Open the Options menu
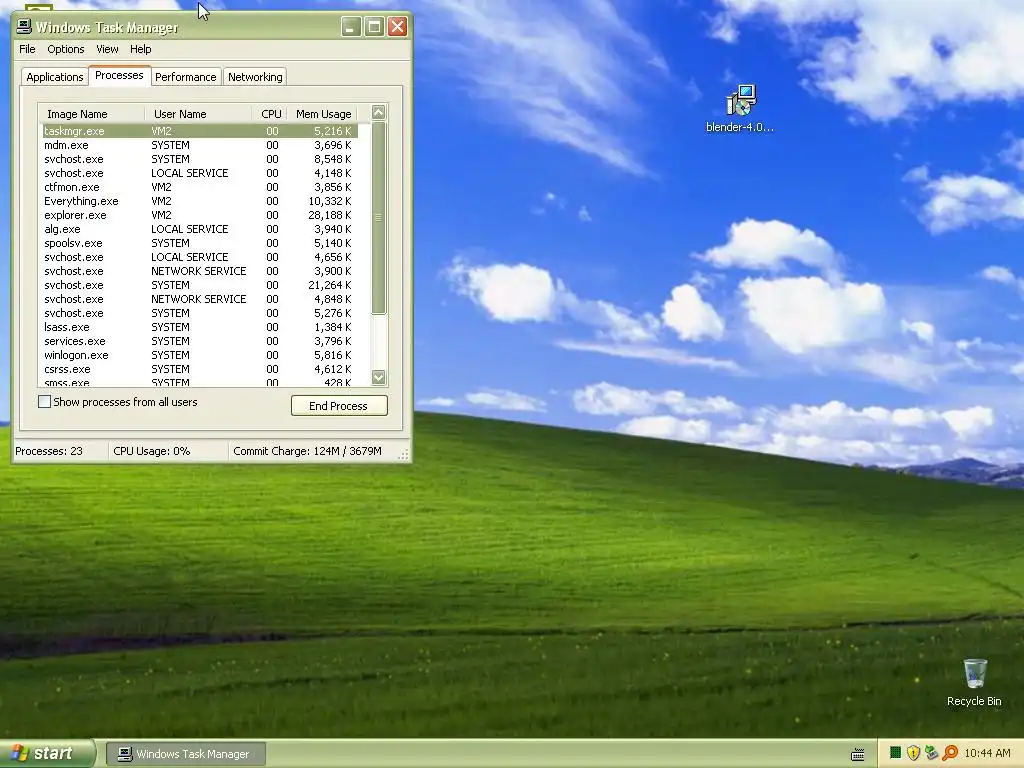The width and height of the screenshot is (1024, 768). click(65, 49)
